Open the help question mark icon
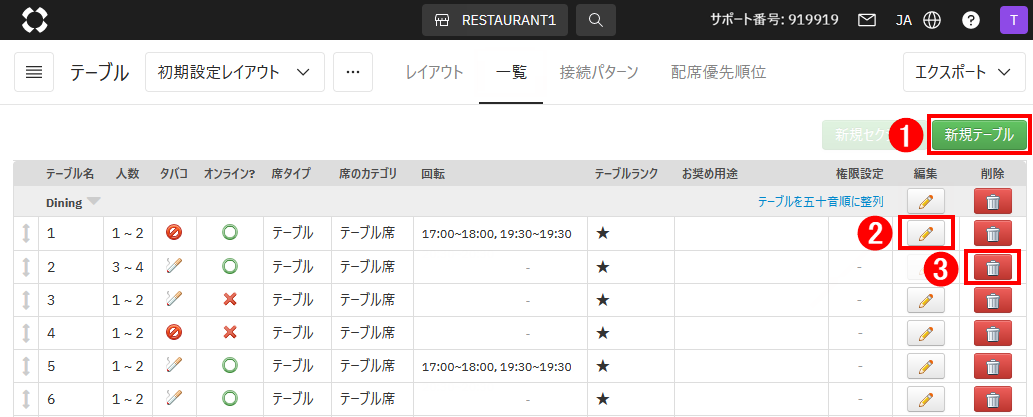 [x=970, y=20]
